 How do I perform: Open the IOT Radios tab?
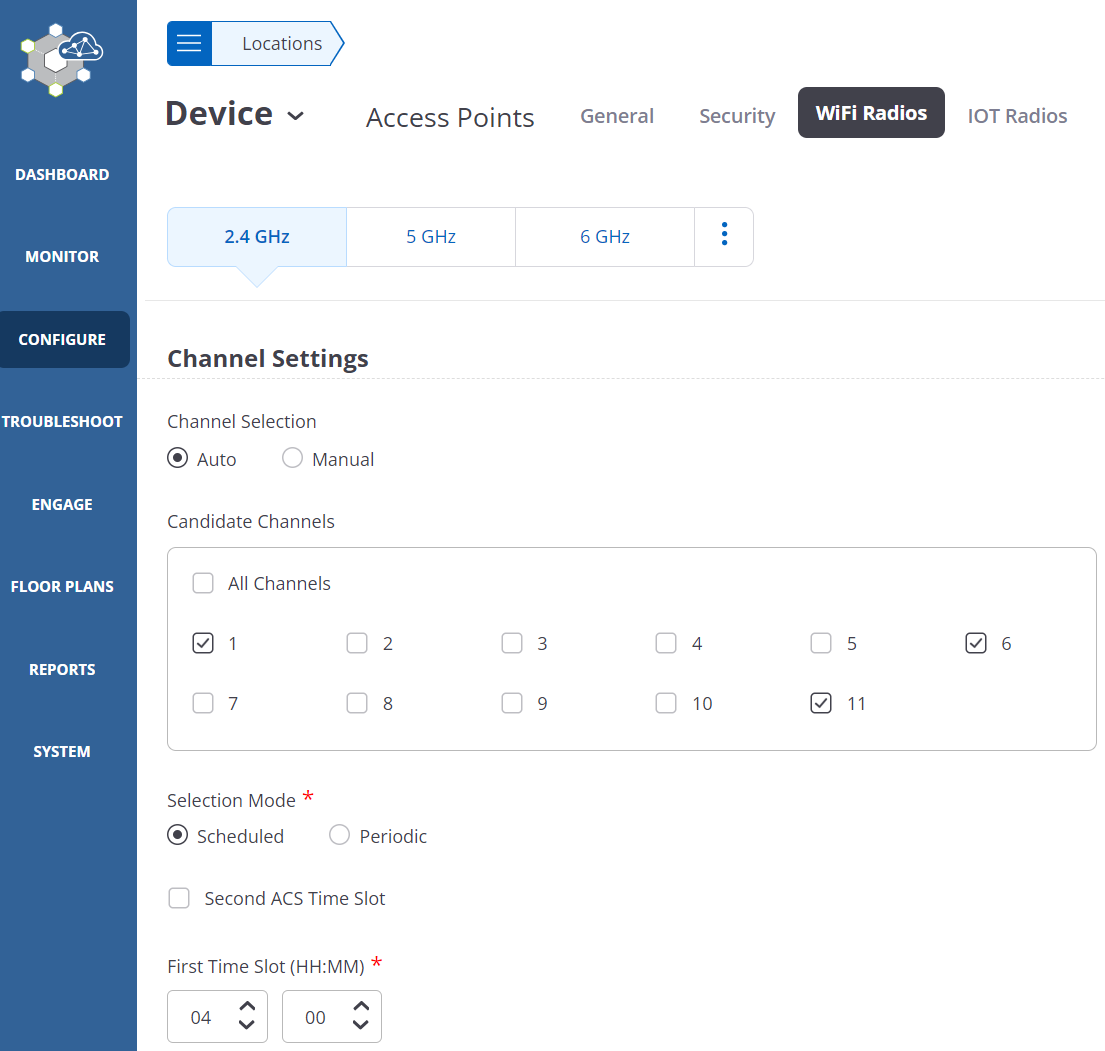click(1017, 115)
